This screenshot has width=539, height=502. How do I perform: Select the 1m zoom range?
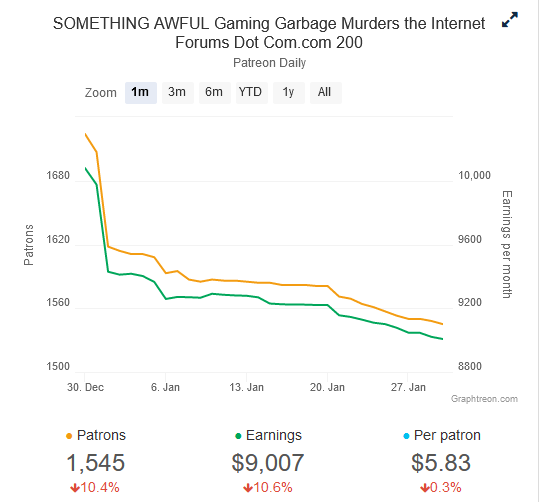pyautogui.click(x=141, y=92)
